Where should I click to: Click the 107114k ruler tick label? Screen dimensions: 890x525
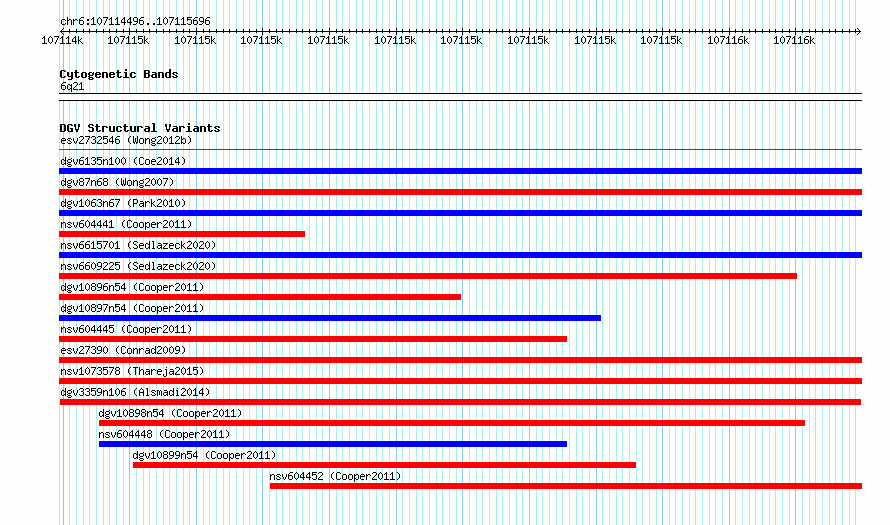(x=62, y=40)
